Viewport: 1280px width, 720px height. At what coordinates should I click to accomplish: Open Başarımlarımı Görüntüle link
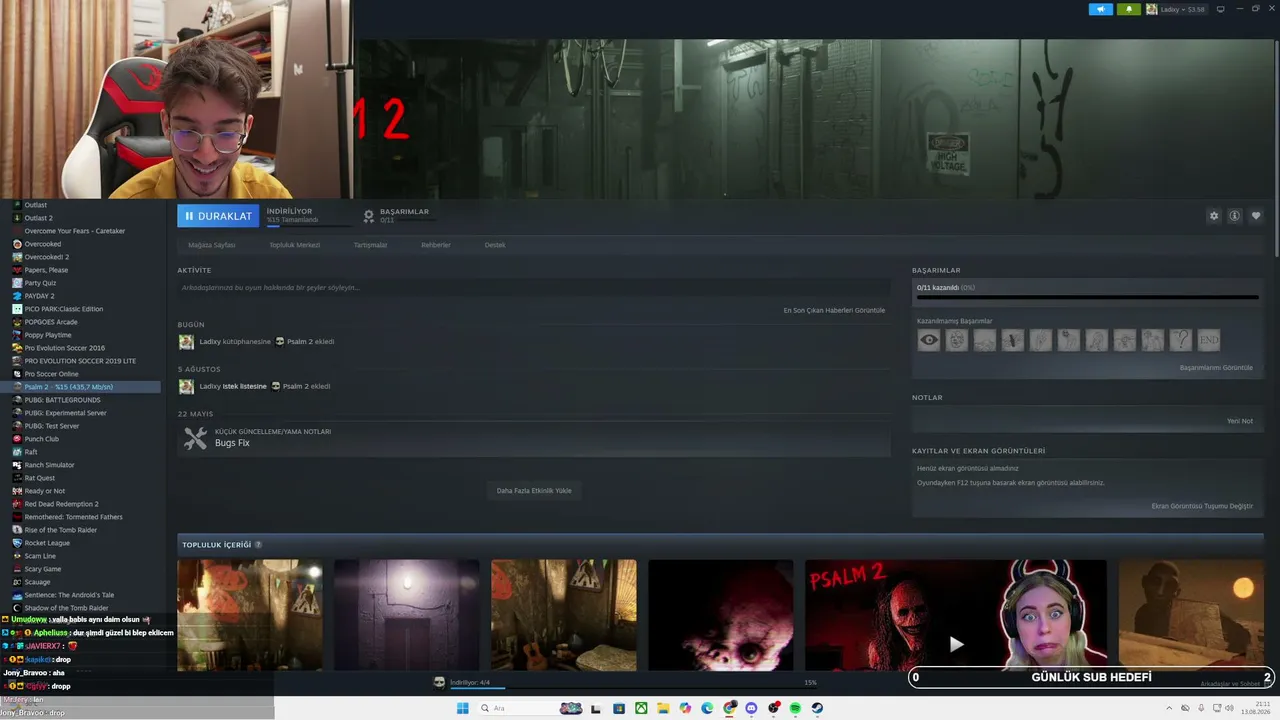[x=1216, y=368]
